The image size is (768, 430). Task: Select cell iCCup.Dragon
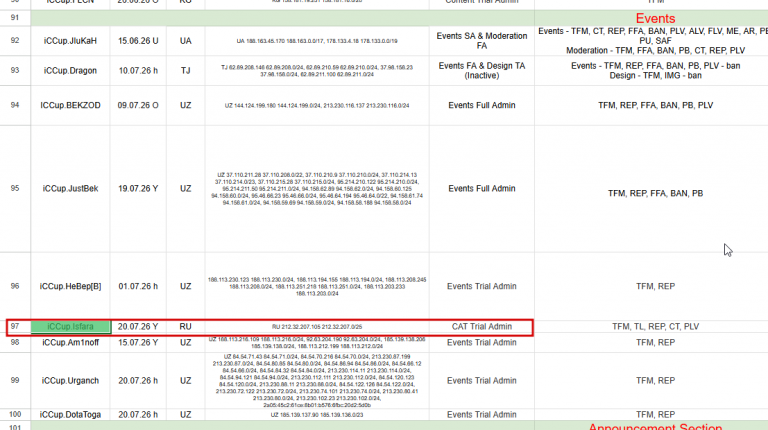coord(70,71)
